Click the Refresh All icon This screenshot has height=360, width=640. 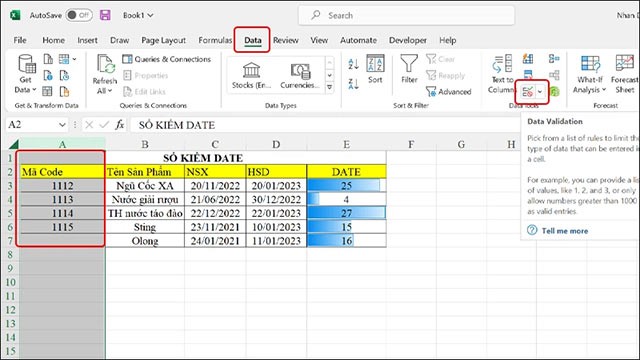tap(105, 64)
